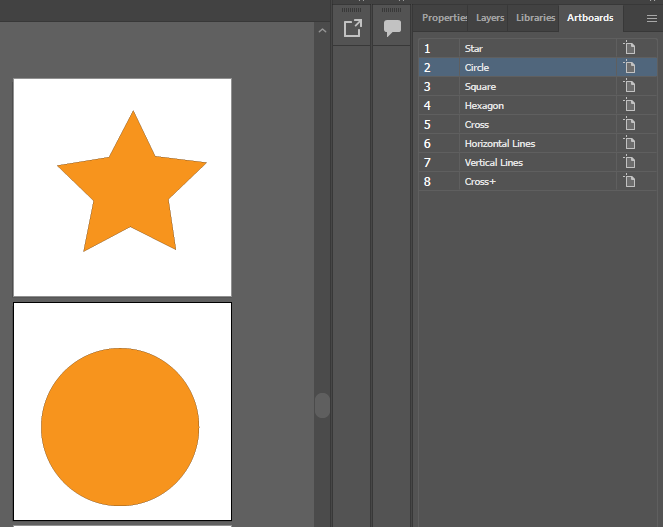663x527 pixels.
Task: Click artboard number 3
Action: click(427, 87)
